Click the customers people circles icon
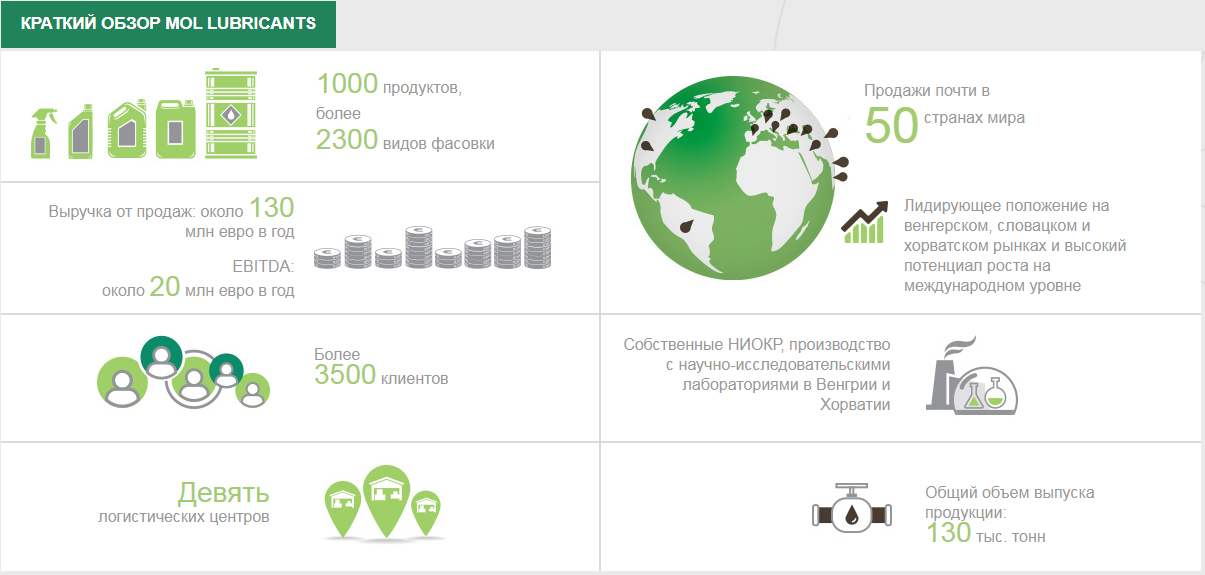 [183, 371]
